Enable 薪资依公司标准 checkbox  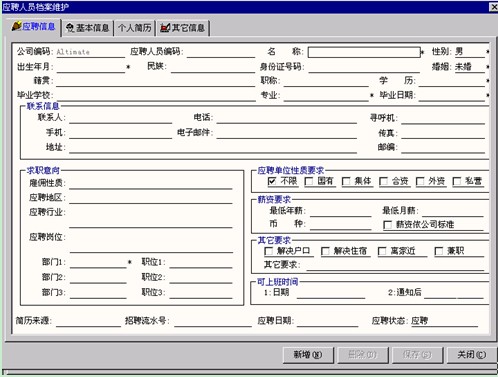pyautogui.click(x=387, y=225)
